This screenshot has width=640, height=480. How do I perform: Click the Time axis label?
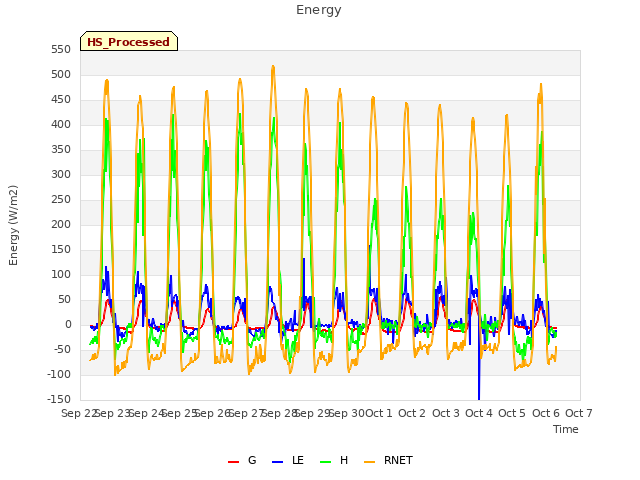(x=566, y=429)
